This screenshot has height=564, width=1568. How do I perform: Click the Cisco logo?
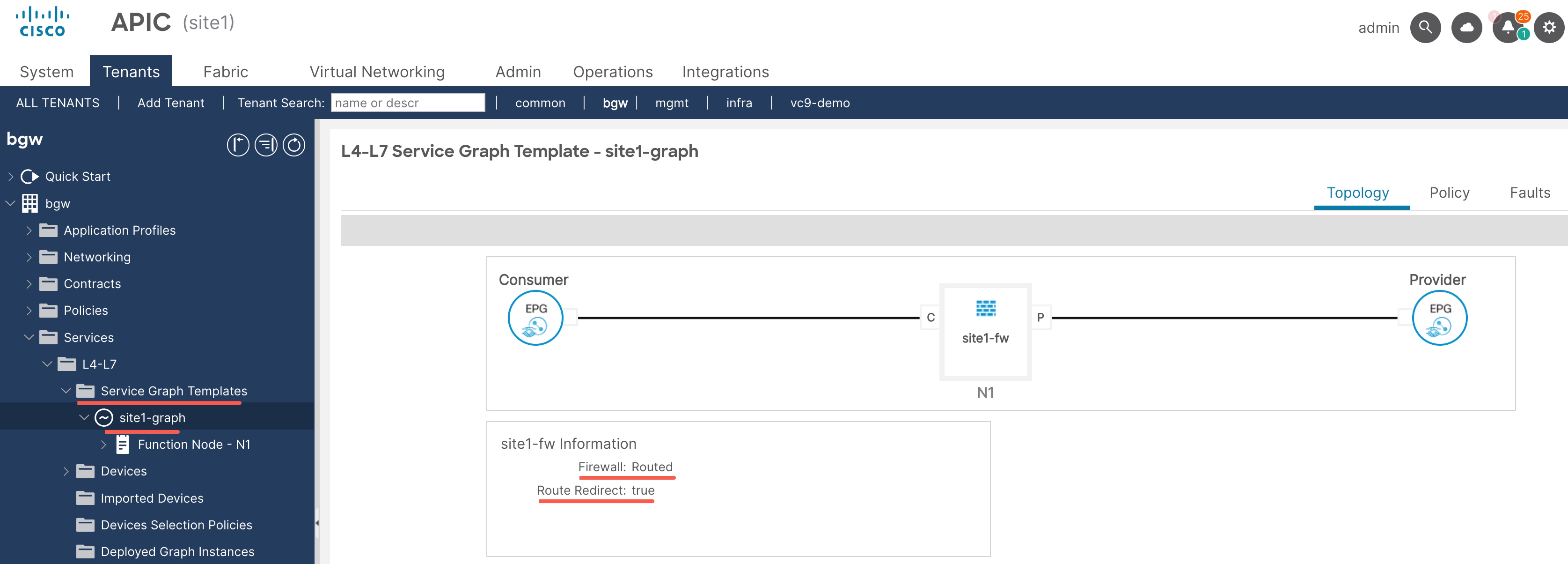pyautogui.click(x=42, y=22)
